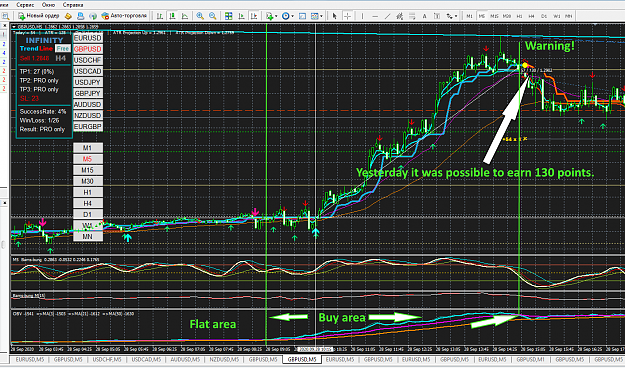This screenshot has width=625, height=368.
Task: Open the indicators list dropdown
Action: [271, 16]
